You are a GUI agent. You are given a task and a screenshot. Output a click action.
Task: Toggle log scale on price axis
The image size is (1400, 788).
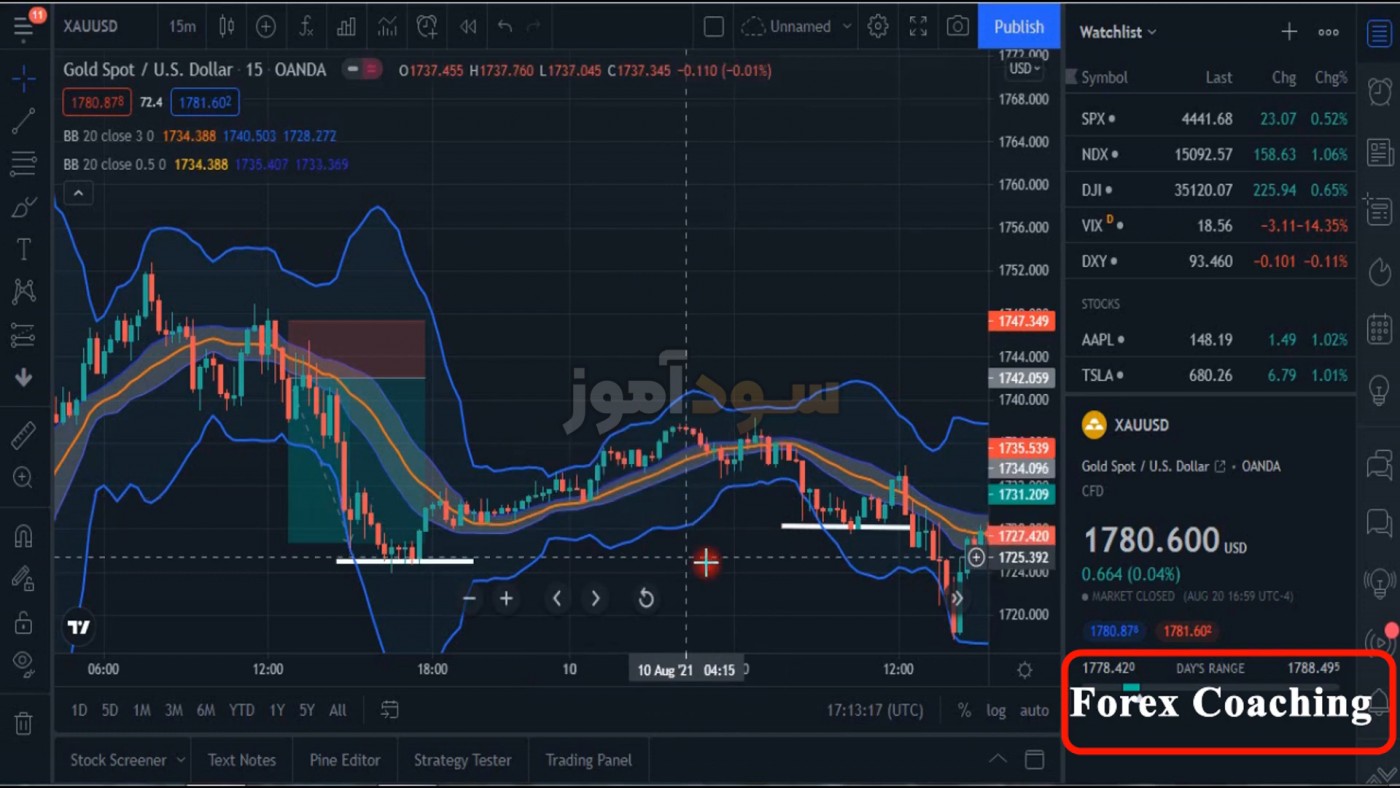(x=996, y=710)
